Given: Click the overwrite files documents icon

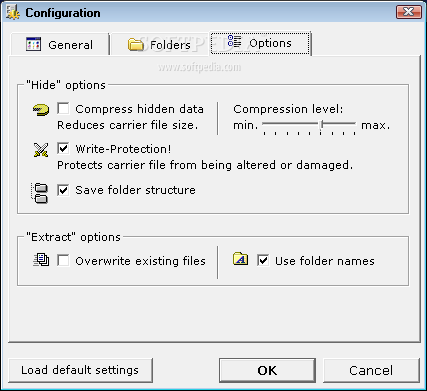Looking at the screenshot, I should tap(41, 260).
